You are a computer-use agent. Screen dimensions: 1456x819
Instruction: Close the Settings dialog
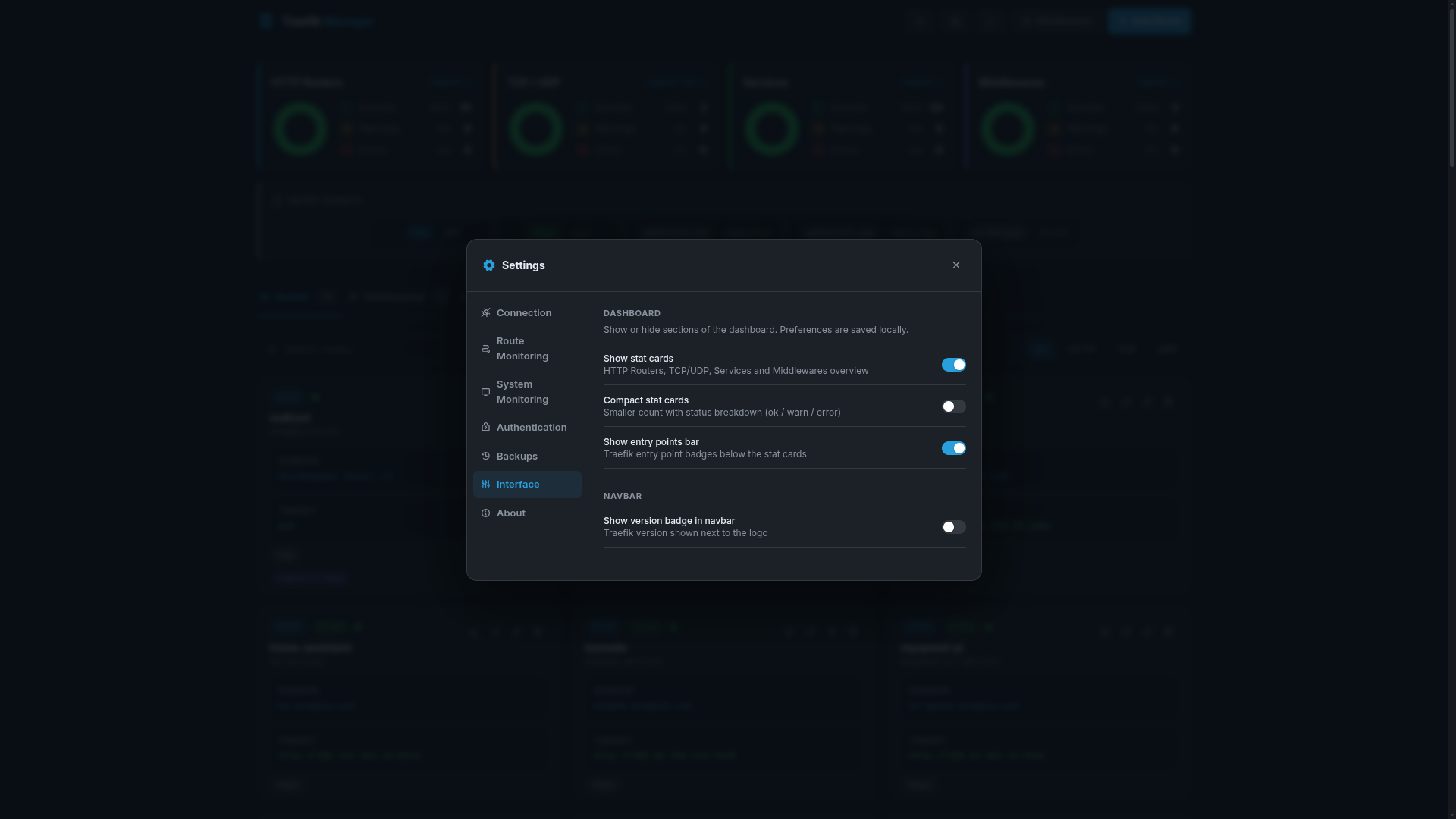click(x=955, y=265)
